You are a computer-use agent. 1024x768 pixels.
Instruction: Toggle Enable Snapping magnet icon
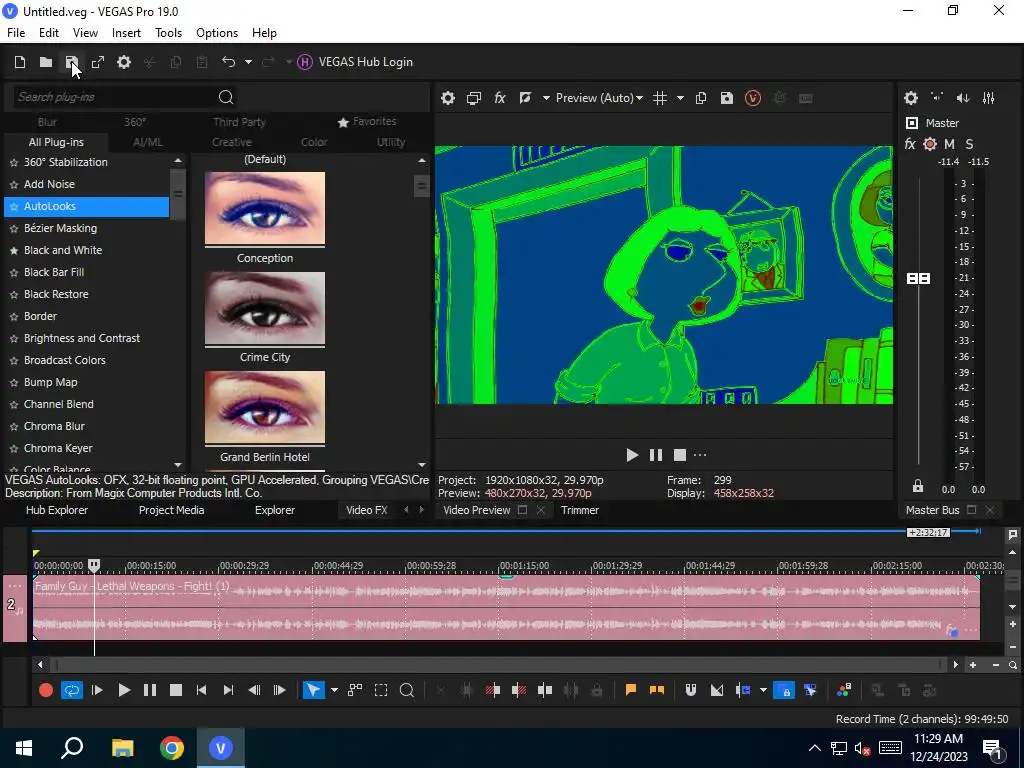tap(690, 690)
